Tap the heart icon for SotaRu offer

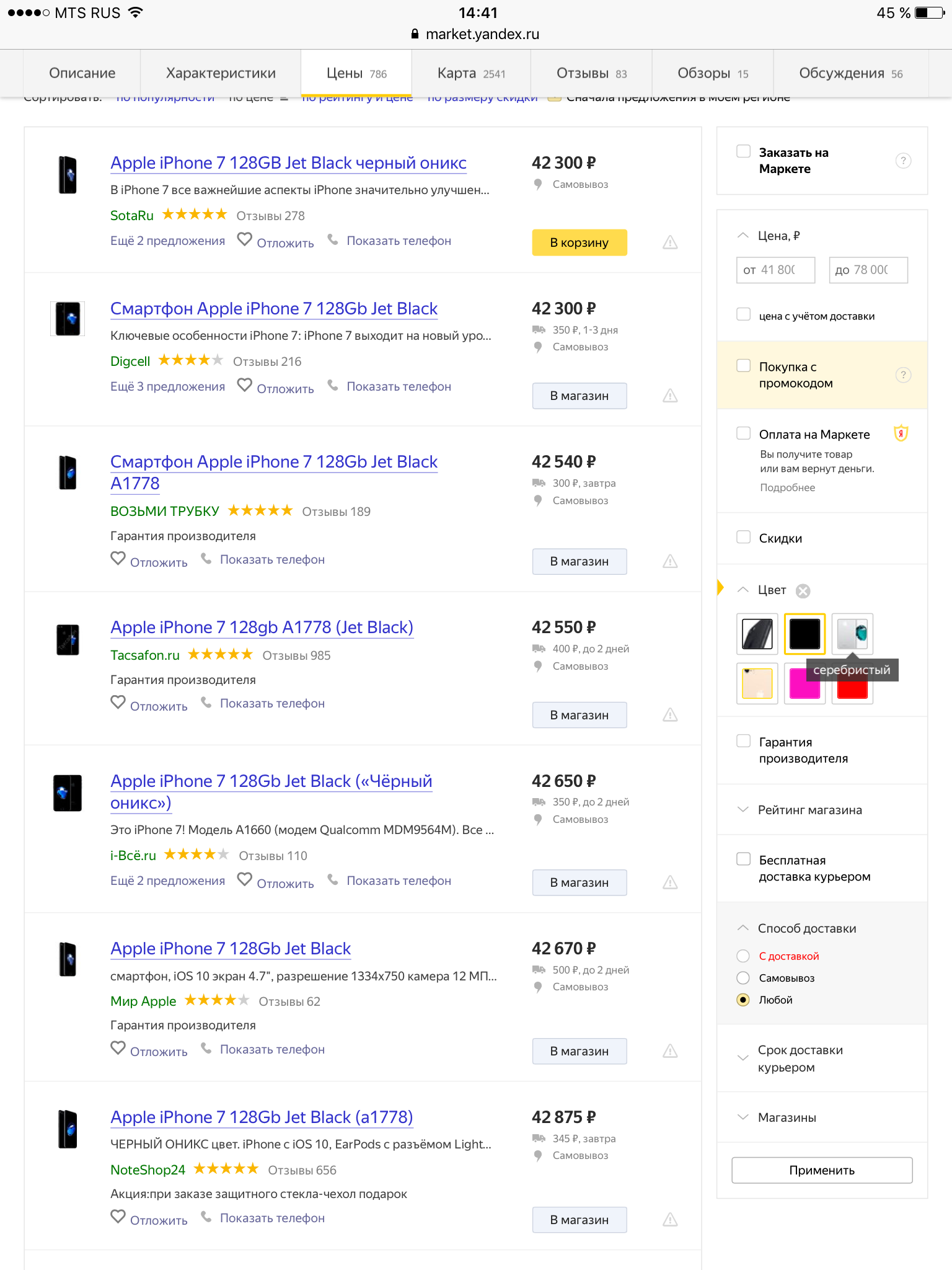coord(245,239)
